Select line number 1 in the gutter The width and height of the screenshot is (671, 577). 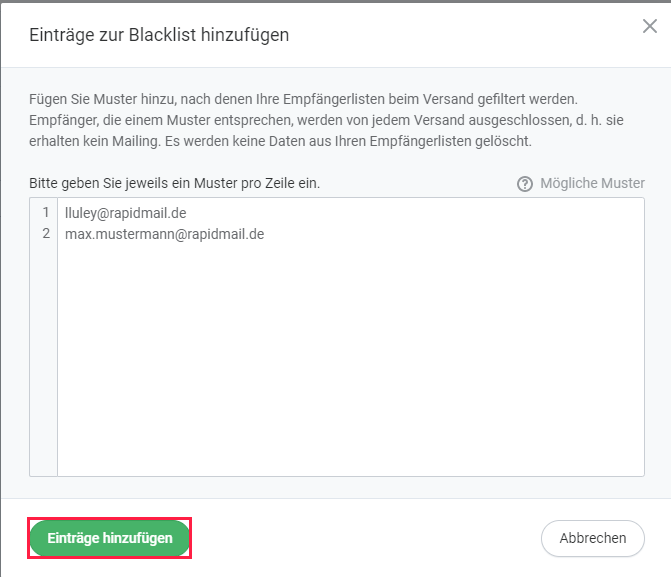tap(46, 212)
